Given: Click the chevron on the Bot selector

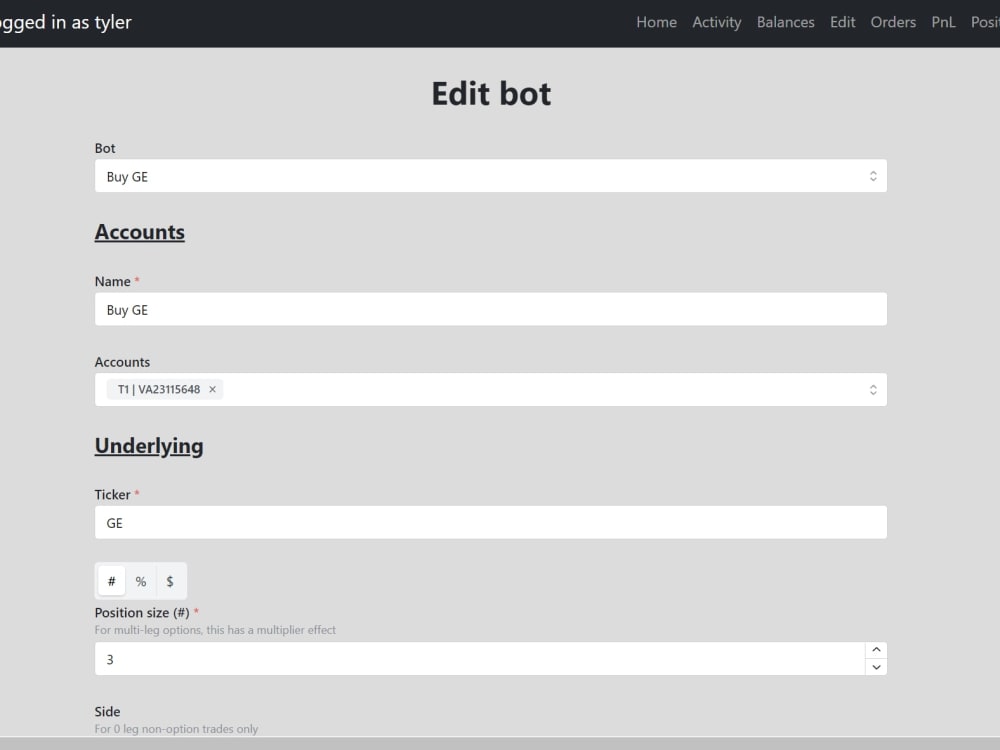Looking at the screenshot, I should coord(875,175).
